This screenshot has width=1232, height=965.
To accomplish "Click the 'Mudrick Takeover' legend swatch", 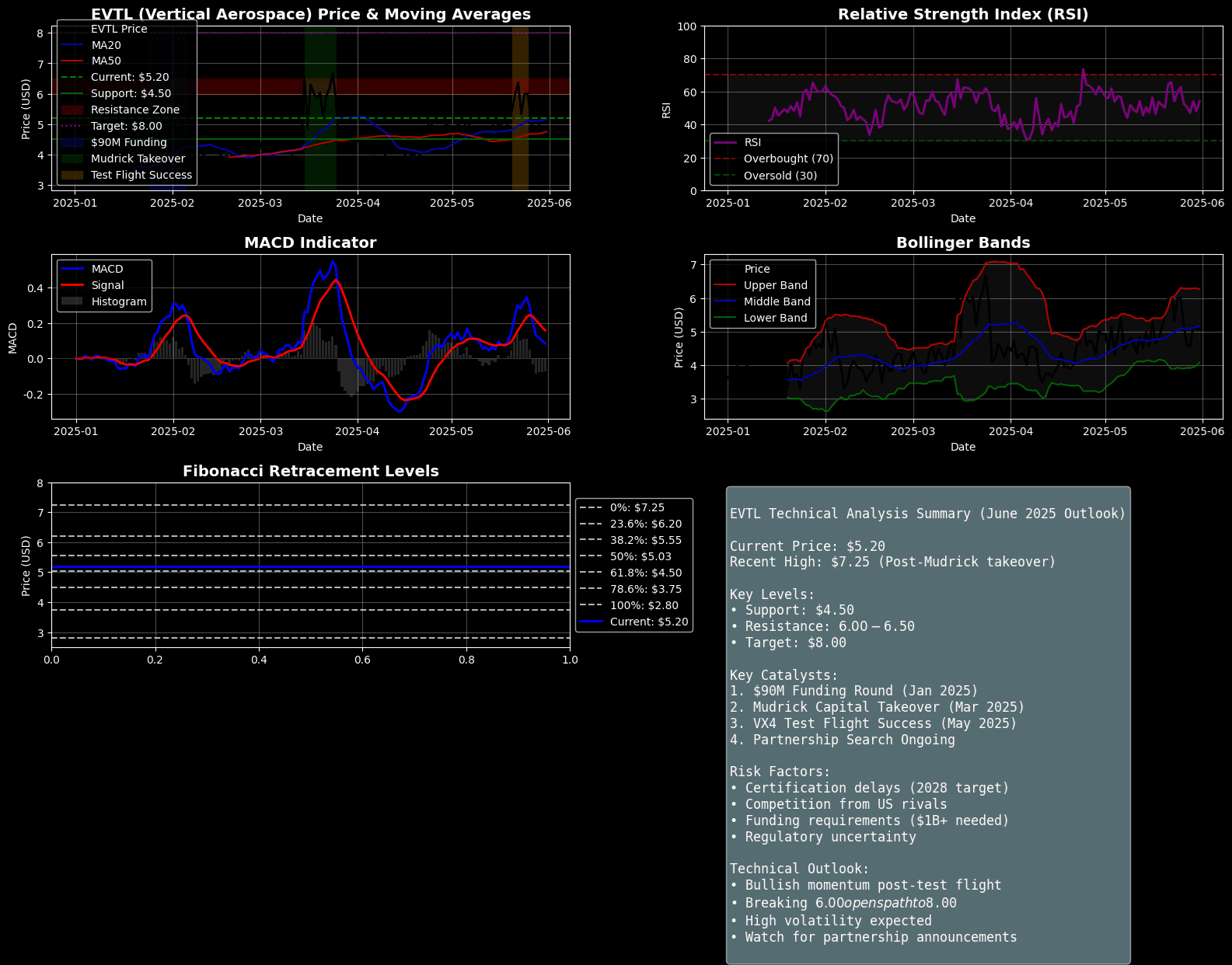I will pyautogui.click(x=72, y=159).
